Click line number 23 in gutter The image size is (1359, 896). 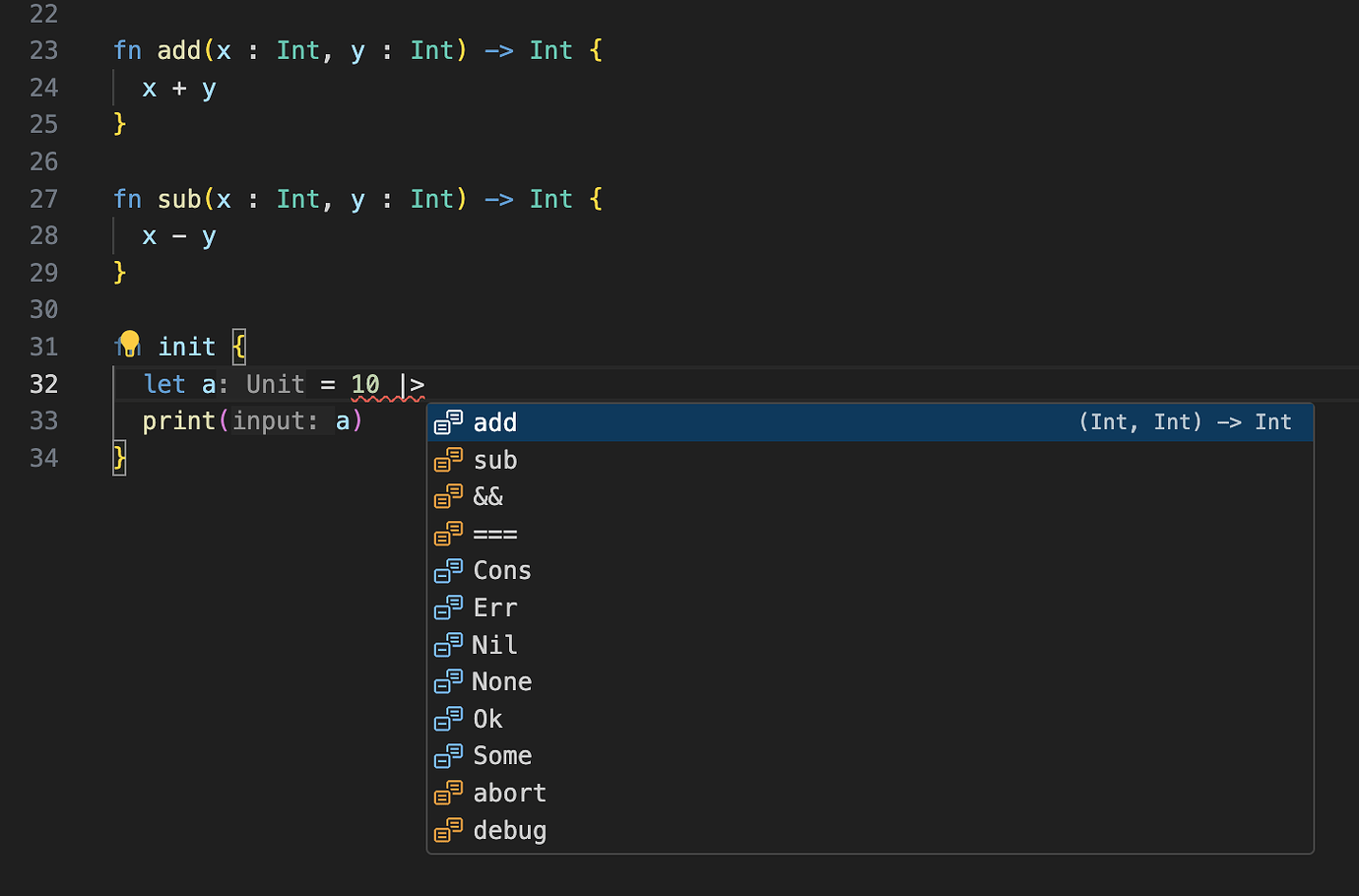tap(43, 50)
